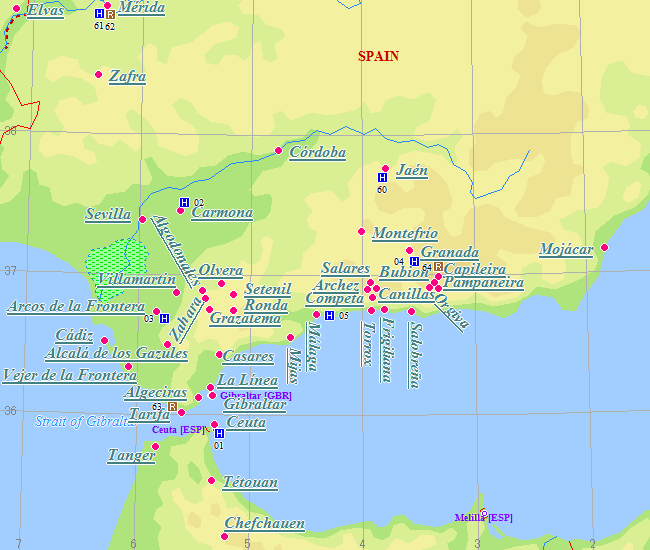Open the H icon below Jaén

pyautogui.click(x=382, y=178)
